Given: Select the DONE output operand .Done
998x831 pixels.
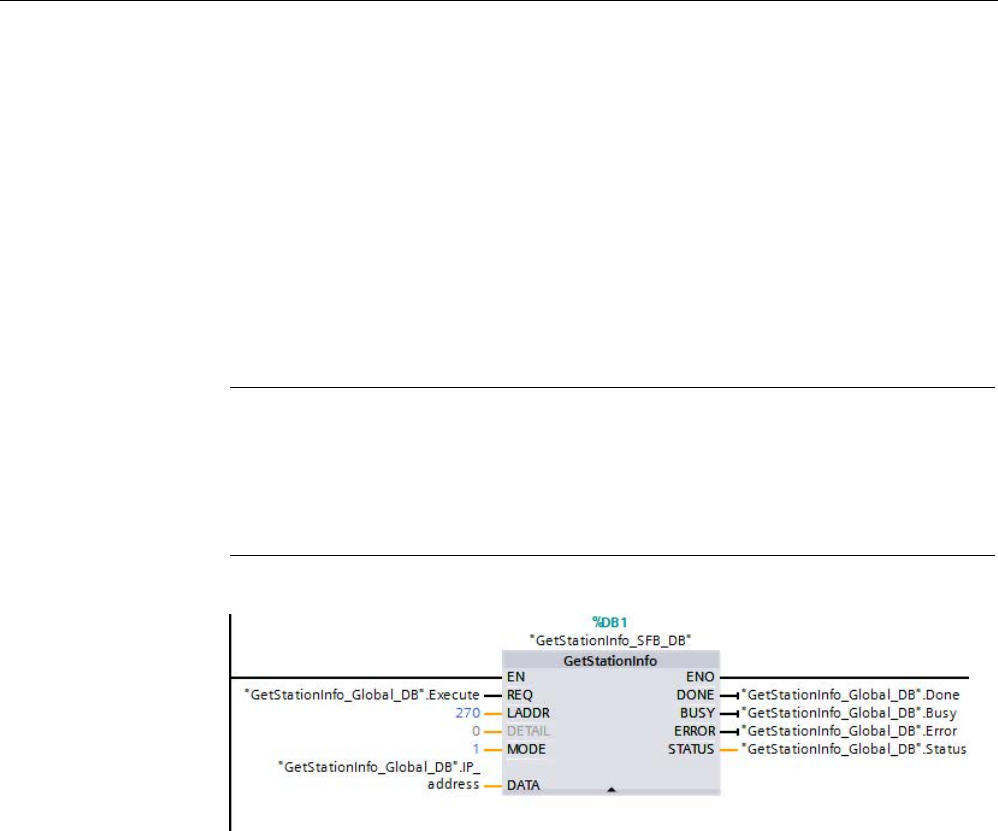Looking at the screenshot, I should pyautogui.click(x=851, y=695).
